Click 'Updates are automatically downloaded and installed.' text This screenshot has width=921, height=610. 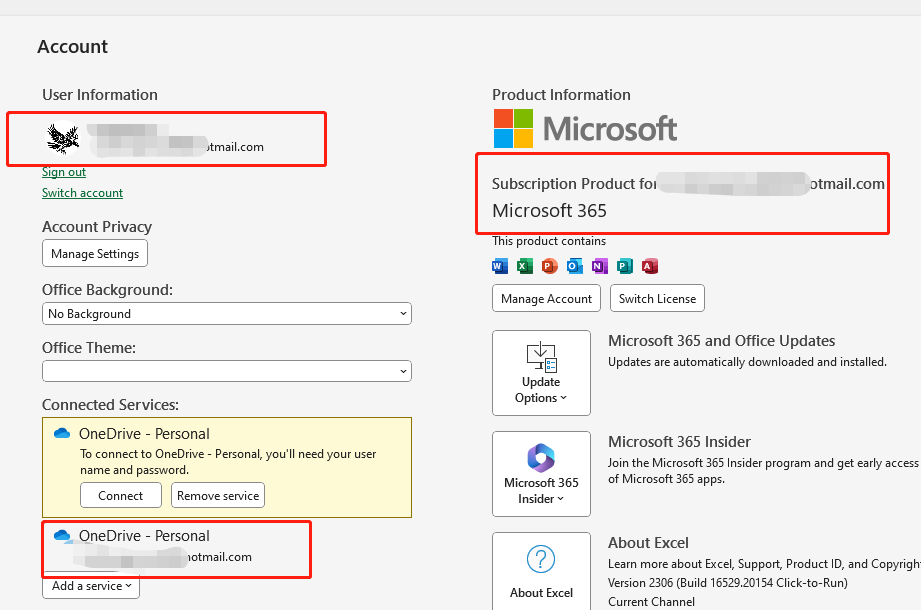pos(747,362)
